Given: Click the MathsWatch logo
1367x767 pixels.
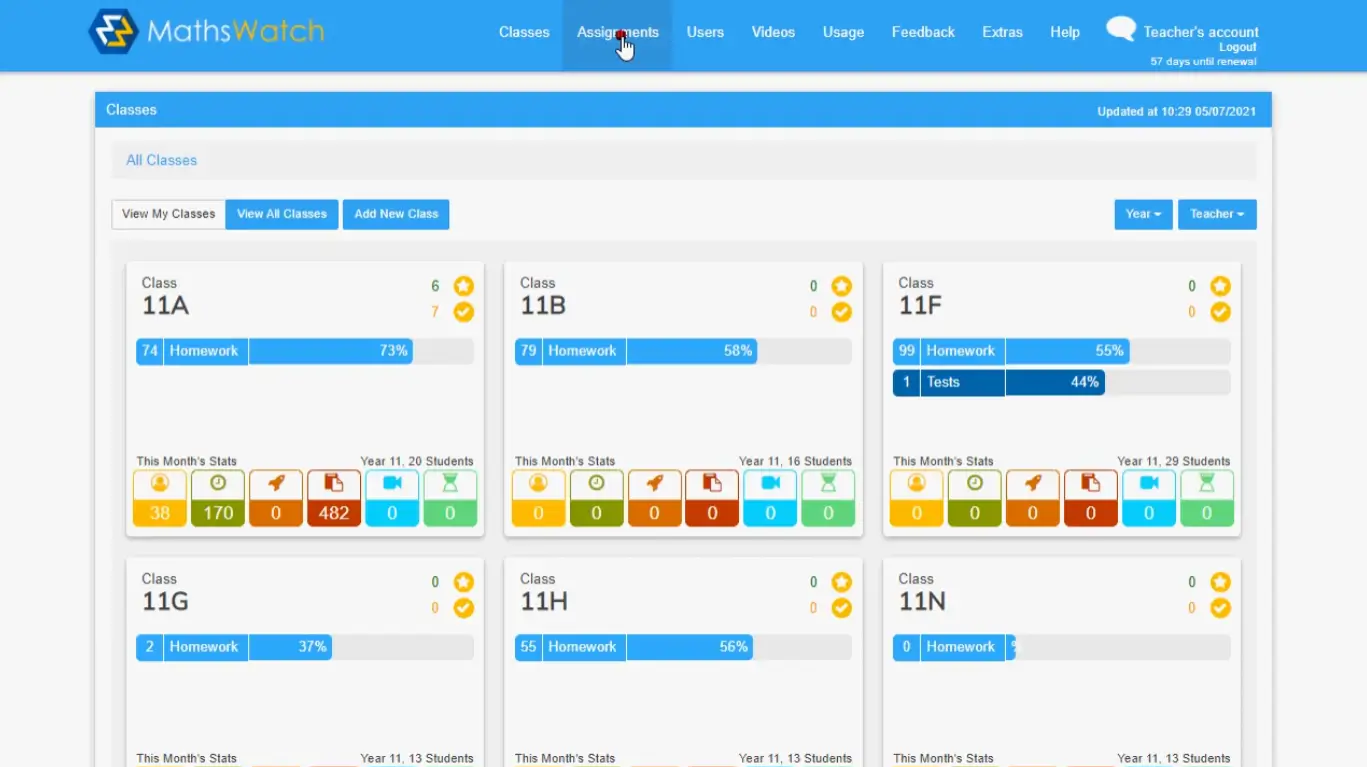Looking at the screenshot, I should click(x=205, y=31).
